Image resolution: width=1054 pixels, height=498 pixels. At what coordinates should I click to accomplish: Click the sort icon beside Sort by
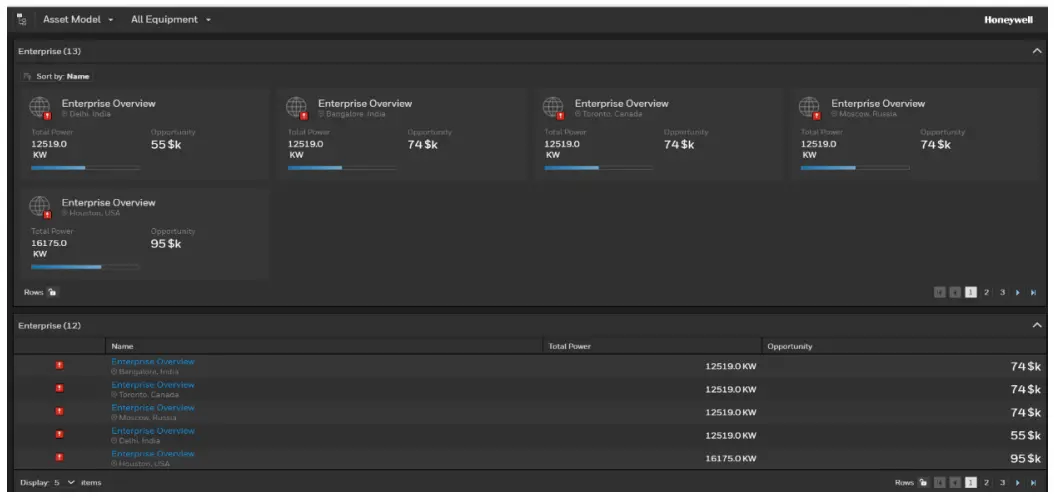click(x=28, y=77)
